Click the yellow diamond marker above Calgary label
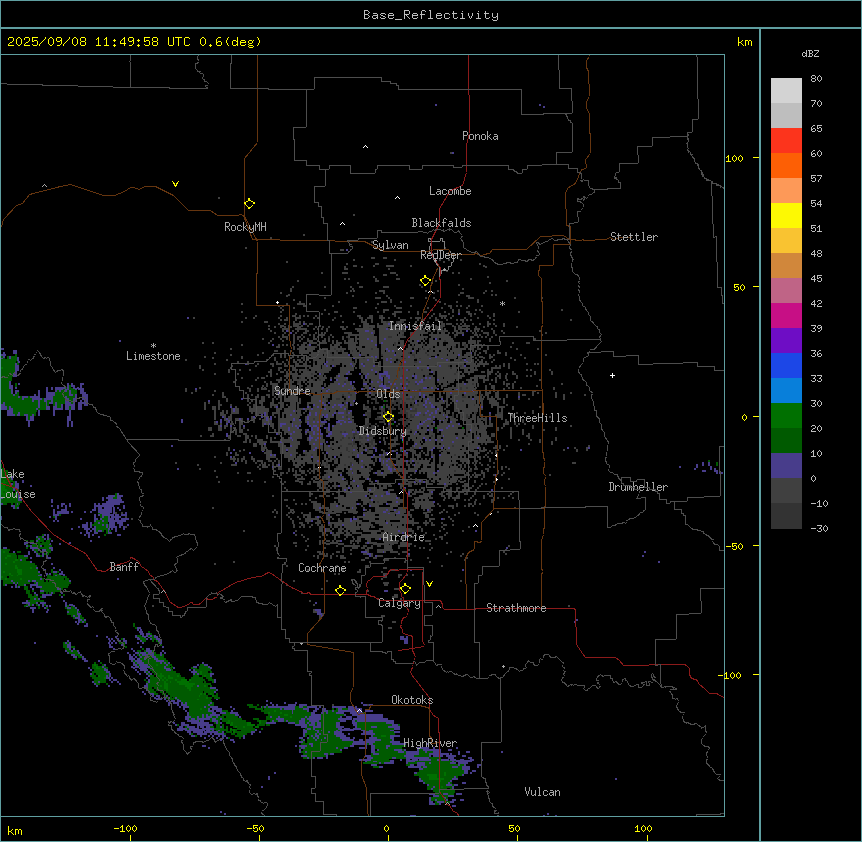The height and width of the screenshot is (842, 862). click(405, 589)
